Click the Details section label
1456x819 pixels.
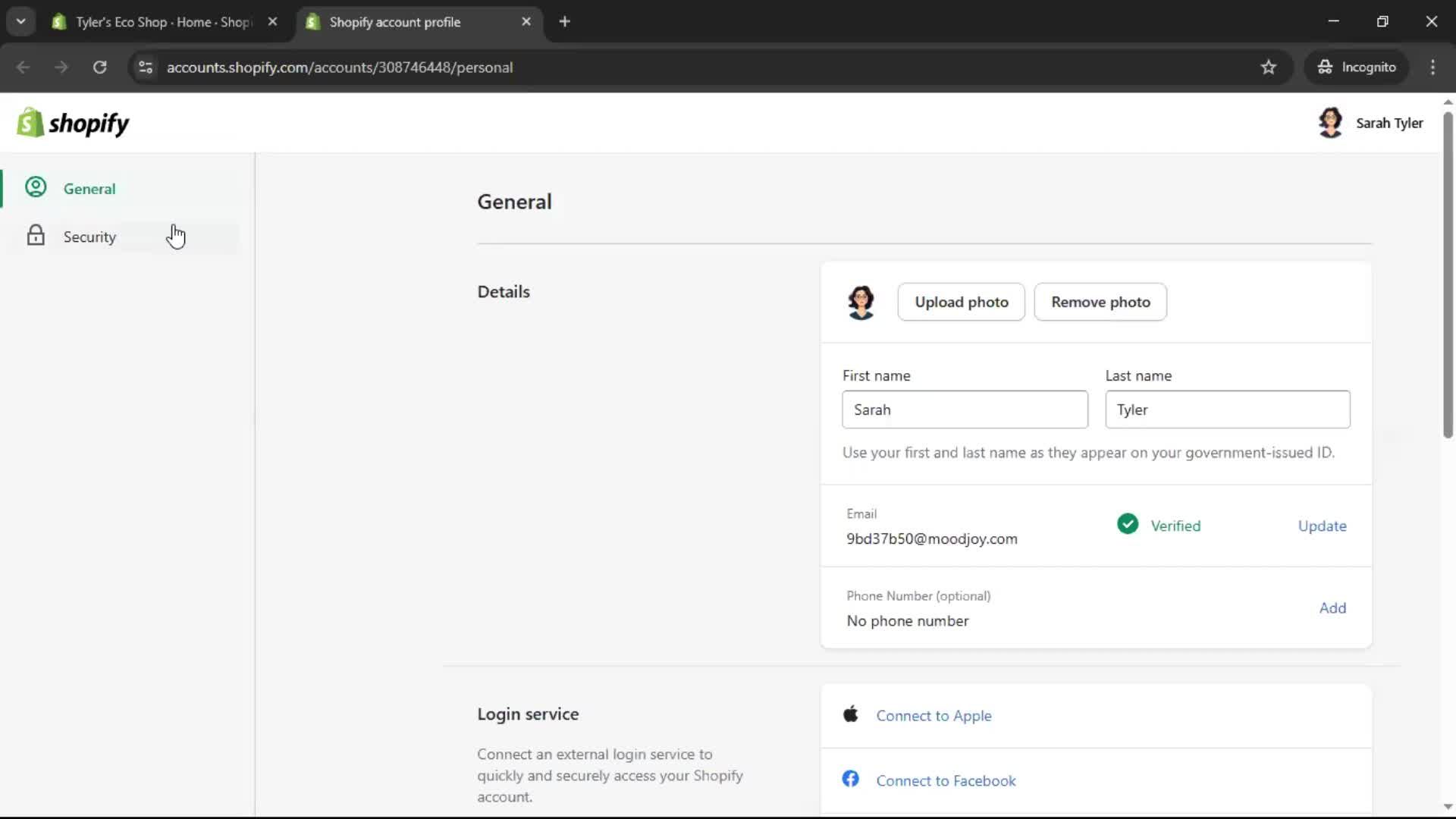tap(504, 292)
